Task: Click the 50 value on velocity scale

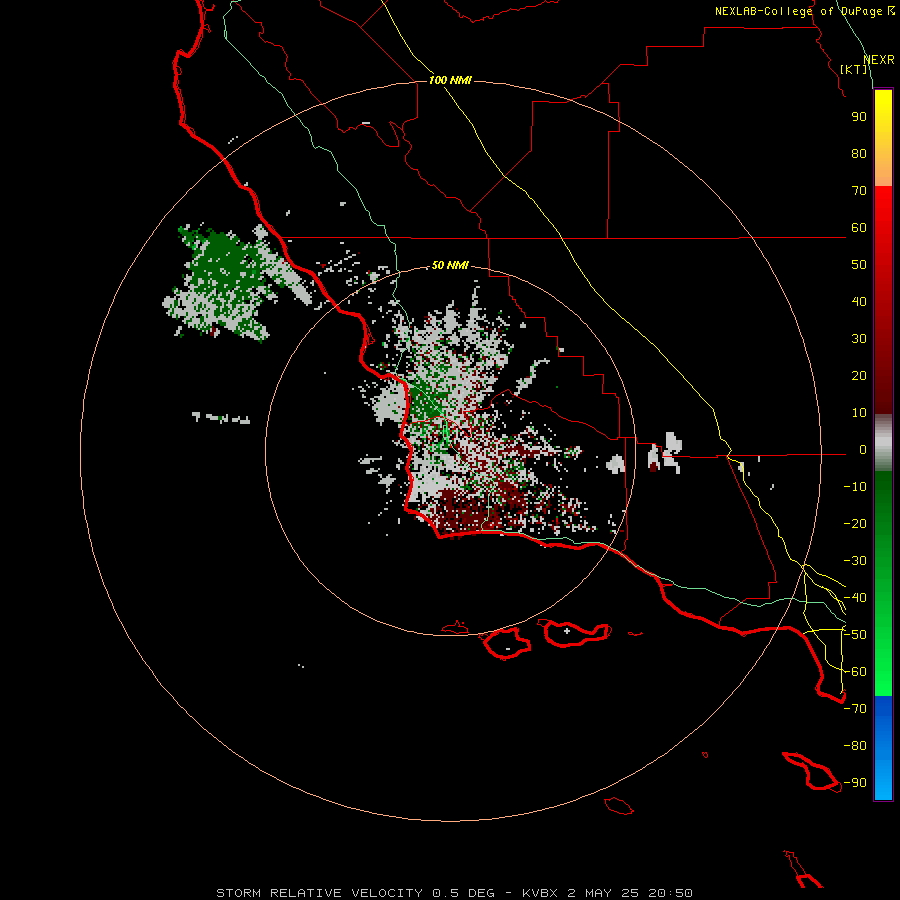Action: tap(859, 265)
